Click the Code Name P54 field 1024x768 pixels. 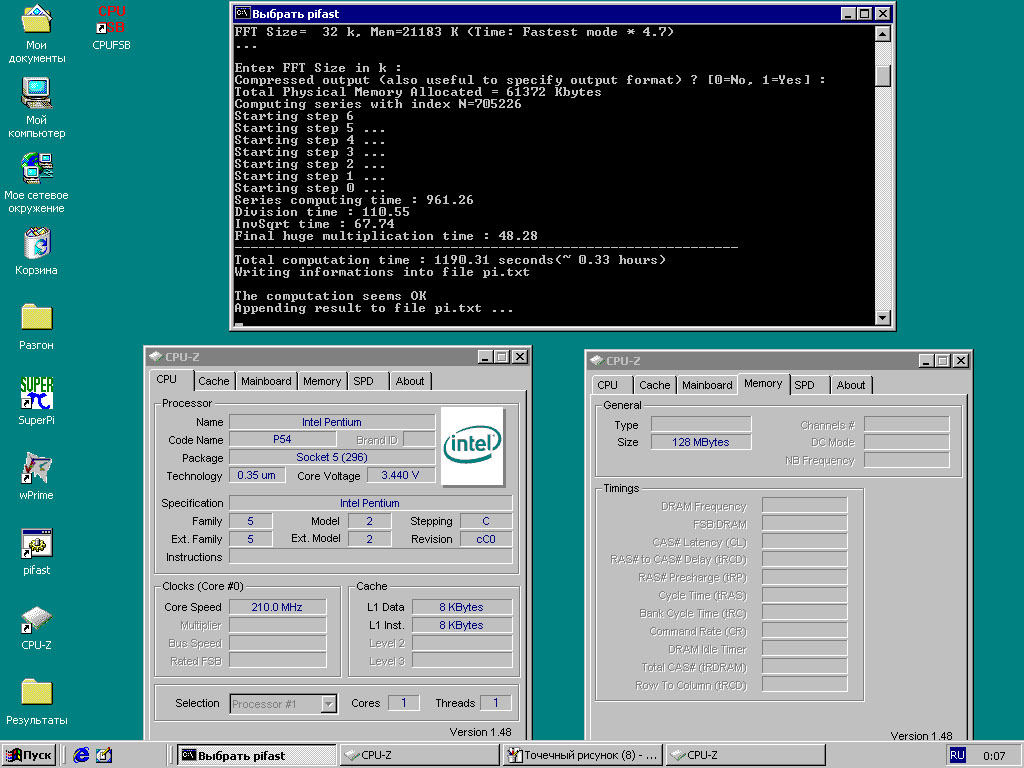(x=282, y=440)
